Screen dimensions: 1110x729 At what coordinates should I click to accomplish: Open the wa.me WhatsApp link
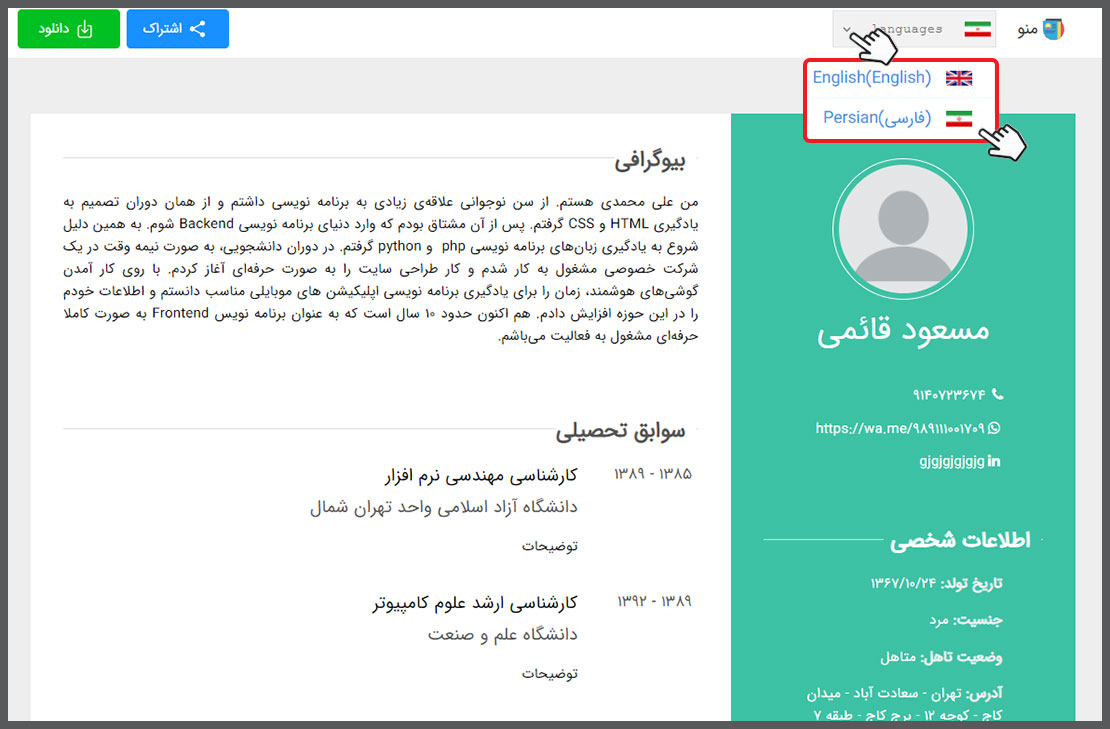click(899, 428)
